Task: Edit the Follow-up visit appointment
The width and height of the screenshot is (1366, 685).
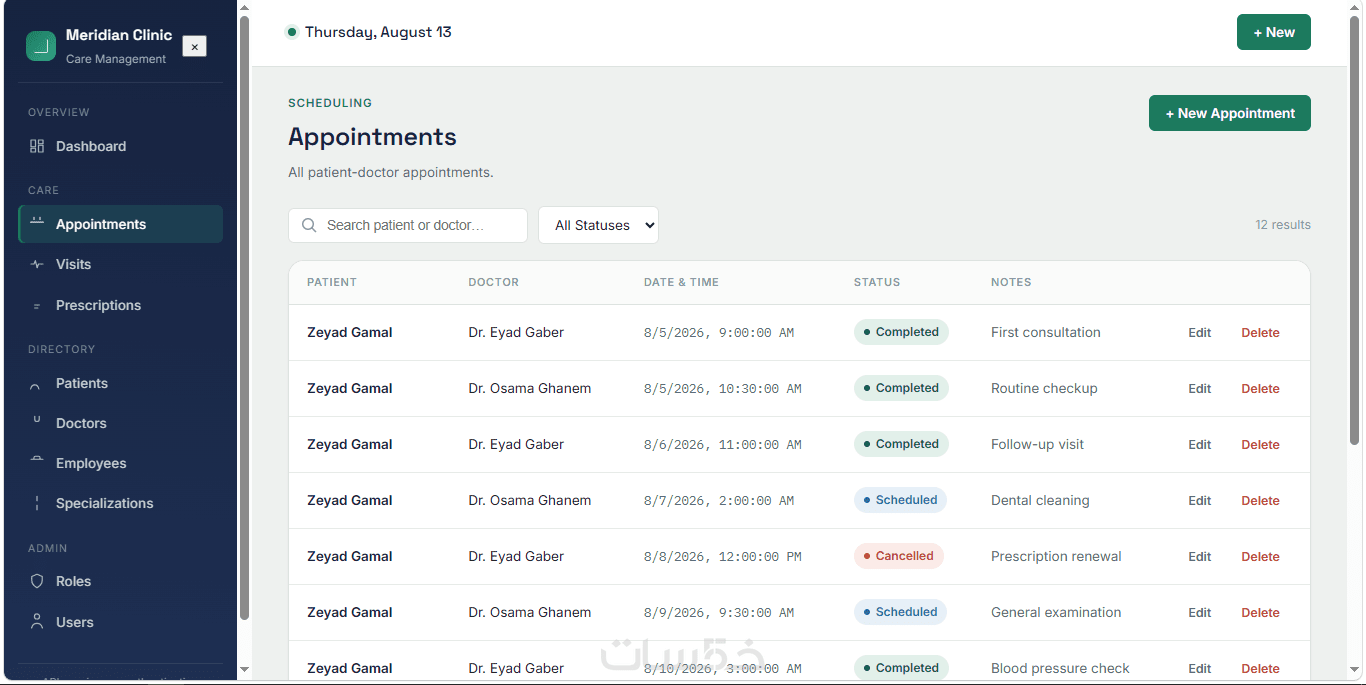Action: tap(1199, 445)
